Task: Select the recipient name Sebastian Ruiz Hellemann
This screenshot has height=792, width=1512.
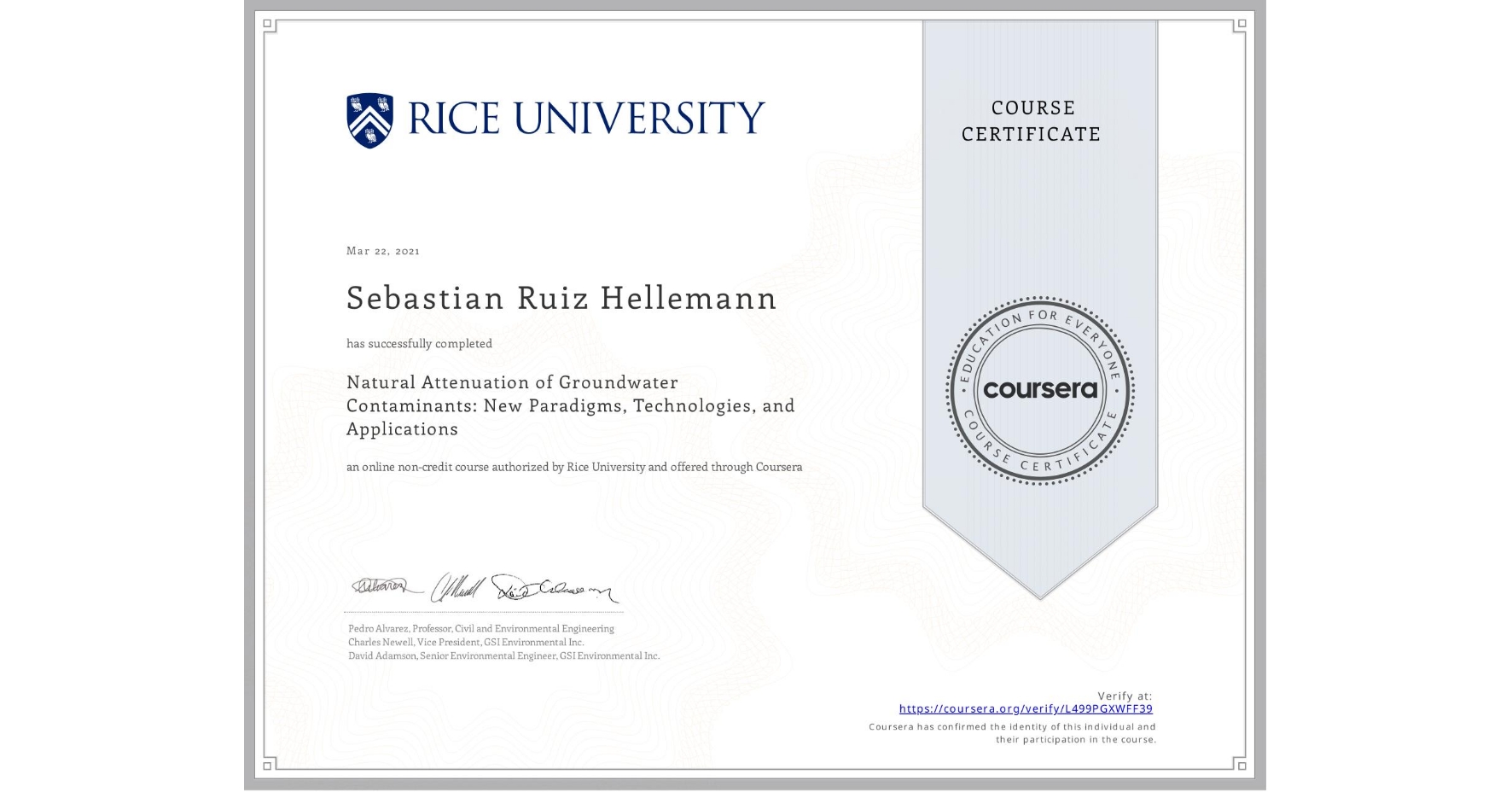Action: tap(561, 299)
